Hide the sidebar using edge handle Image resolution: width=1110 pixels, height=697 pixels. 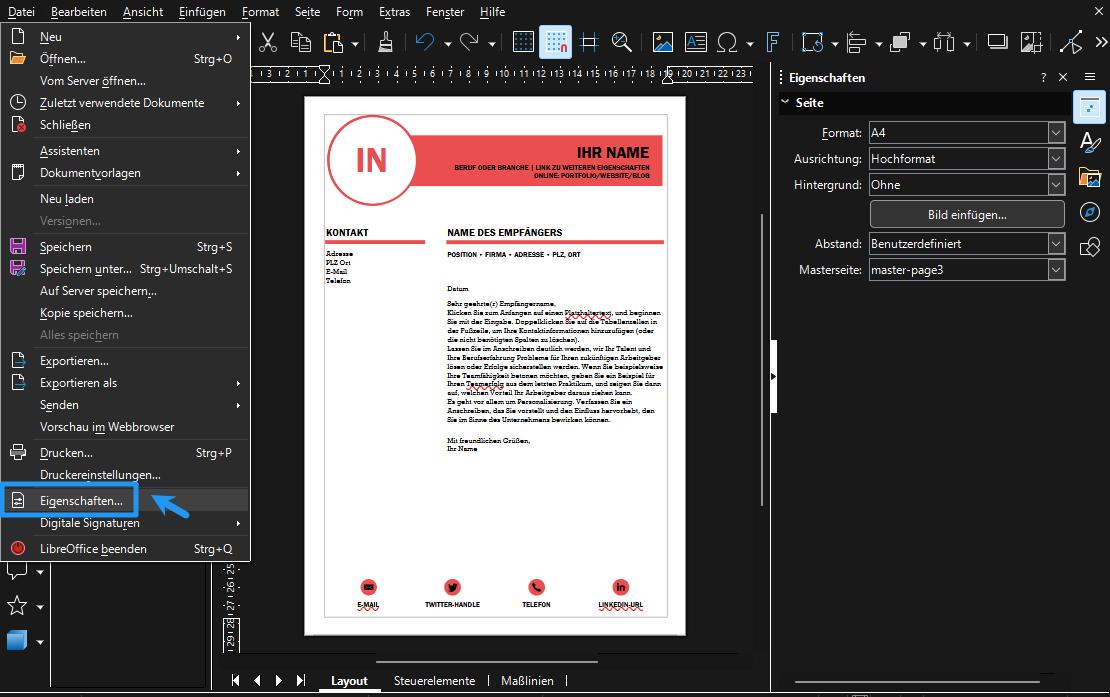774,376
